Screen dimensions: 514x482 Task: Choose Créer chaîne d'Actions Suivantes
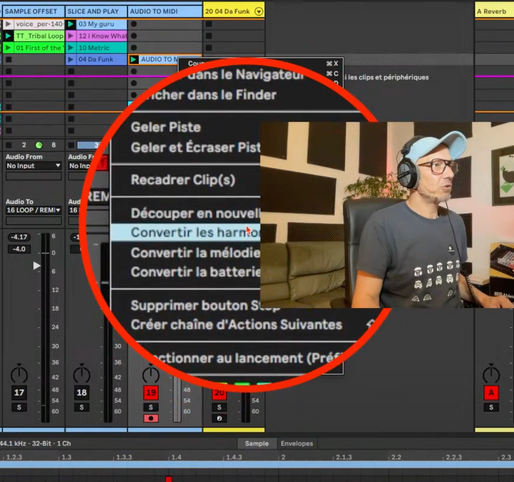(x=236, y=325)
